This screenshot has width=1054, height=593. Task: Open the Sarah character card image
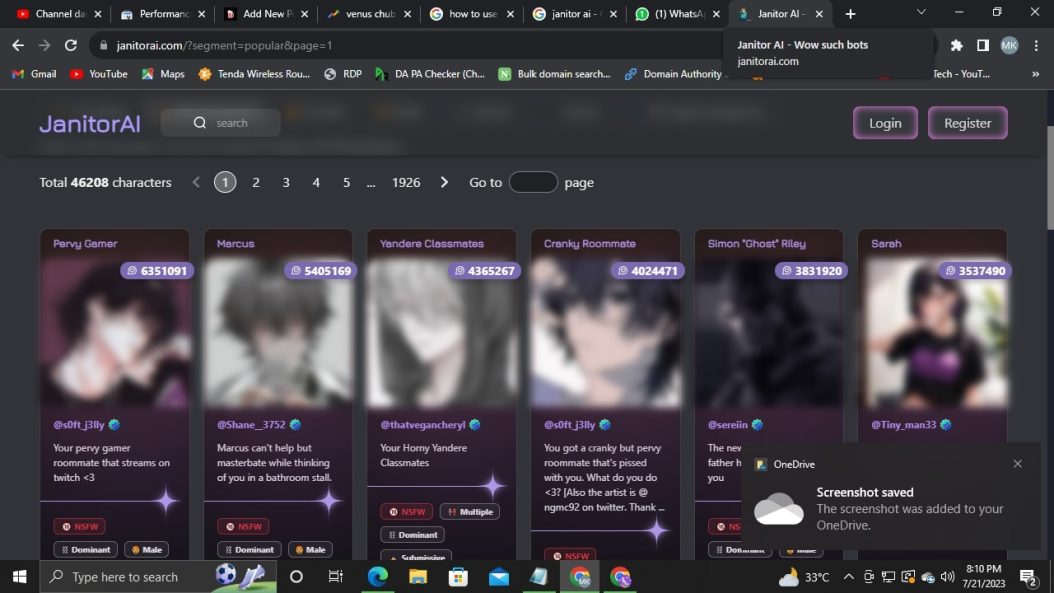click(x=932, y=333)
